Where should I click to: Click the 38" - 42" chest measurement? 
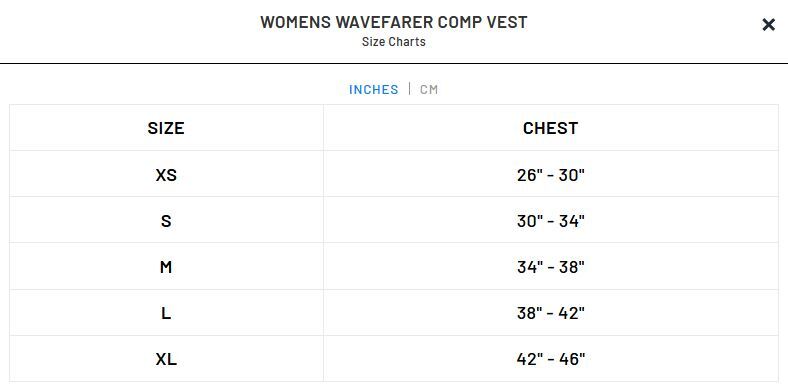tap(550, 313)
